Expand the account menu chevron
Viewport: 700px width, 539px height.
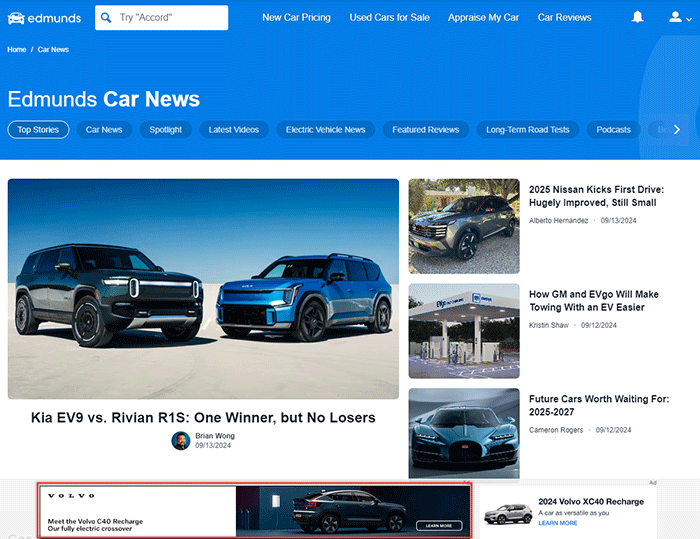pyautogui.click(x=689, y=19)
